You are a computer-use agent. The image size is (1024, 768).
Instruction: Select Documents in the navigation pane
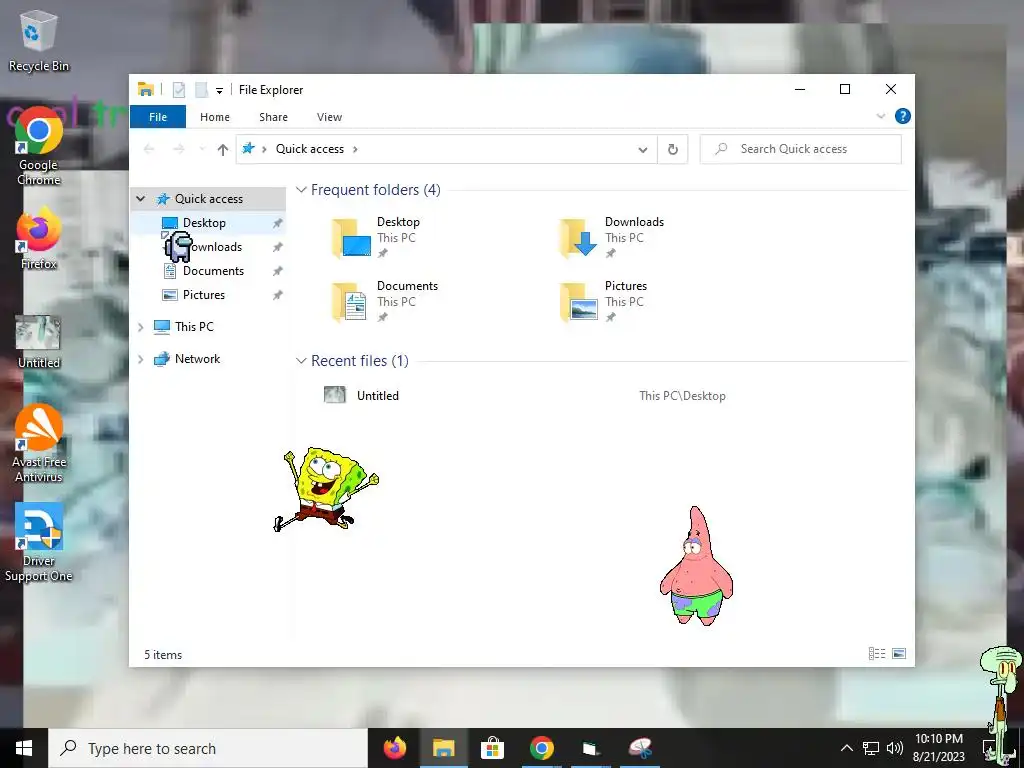tap(213, 271)
